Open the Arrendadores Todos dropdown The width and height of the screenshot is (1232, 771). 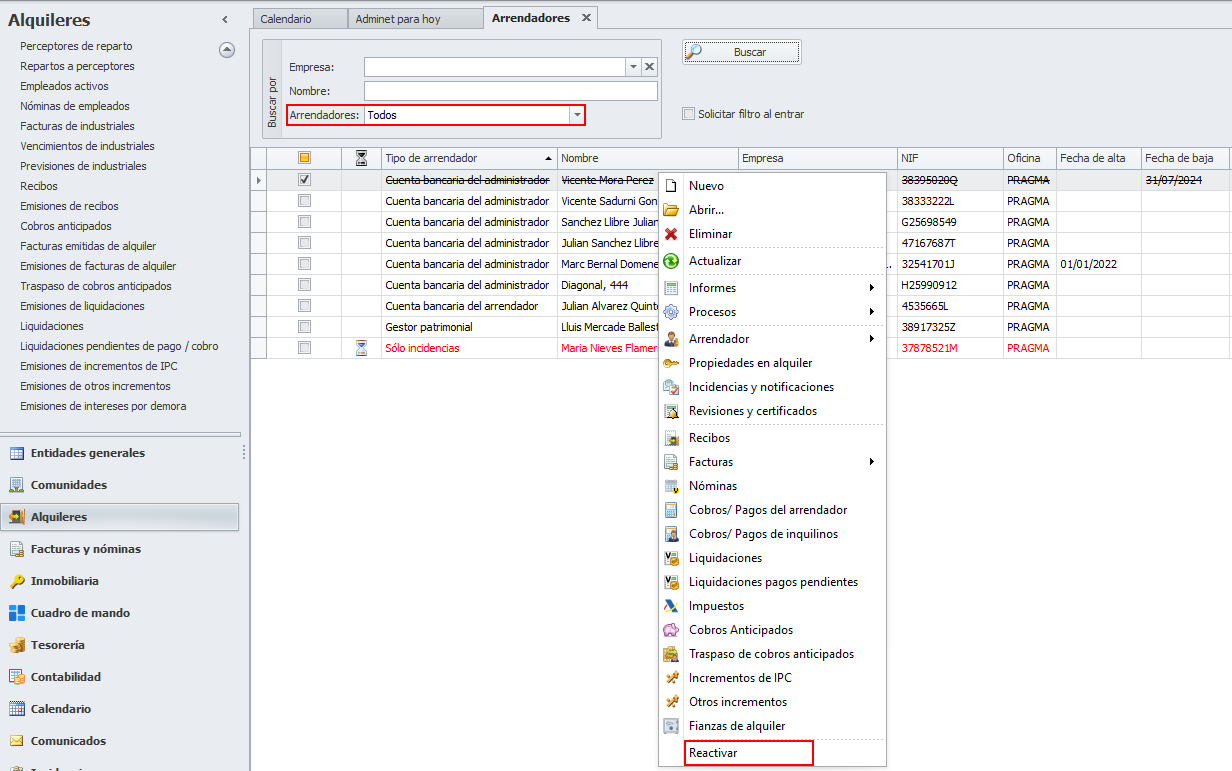click(x=577, y=115)
